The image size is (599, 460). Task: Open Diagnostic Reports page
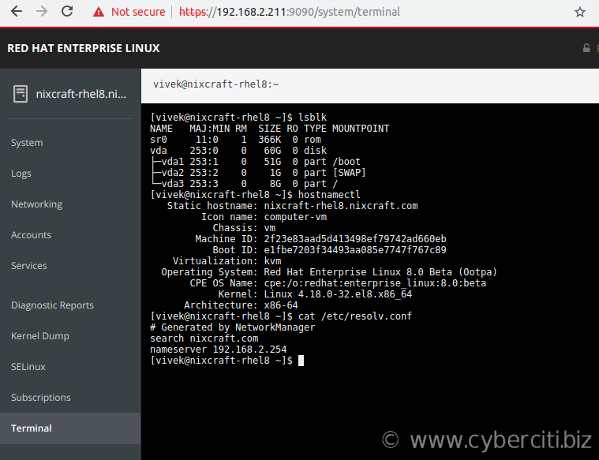[52, 305]
